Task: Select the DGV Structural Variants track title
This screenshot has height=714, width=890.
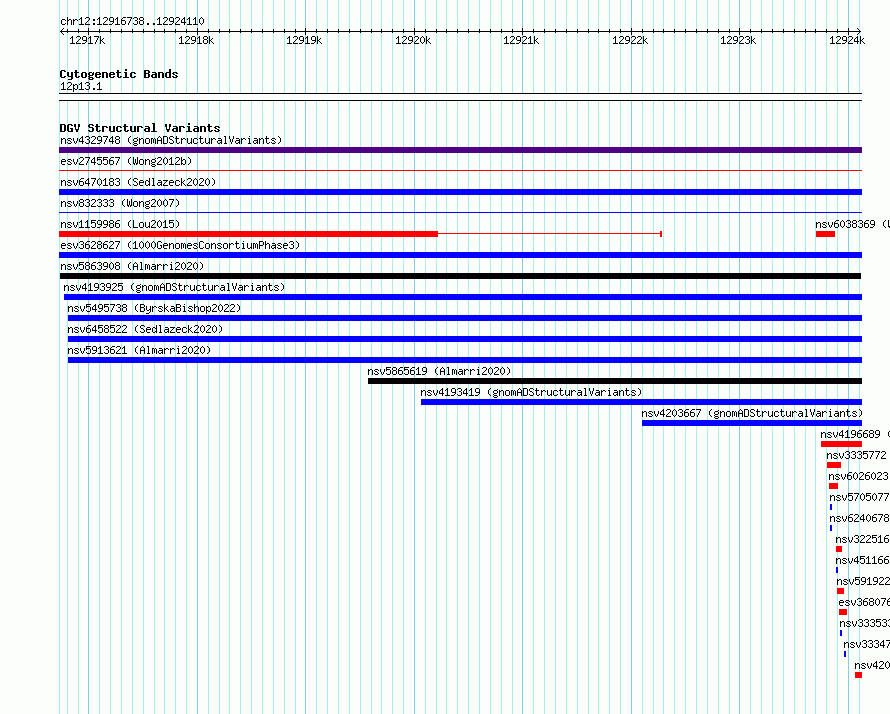Action: 140,128
